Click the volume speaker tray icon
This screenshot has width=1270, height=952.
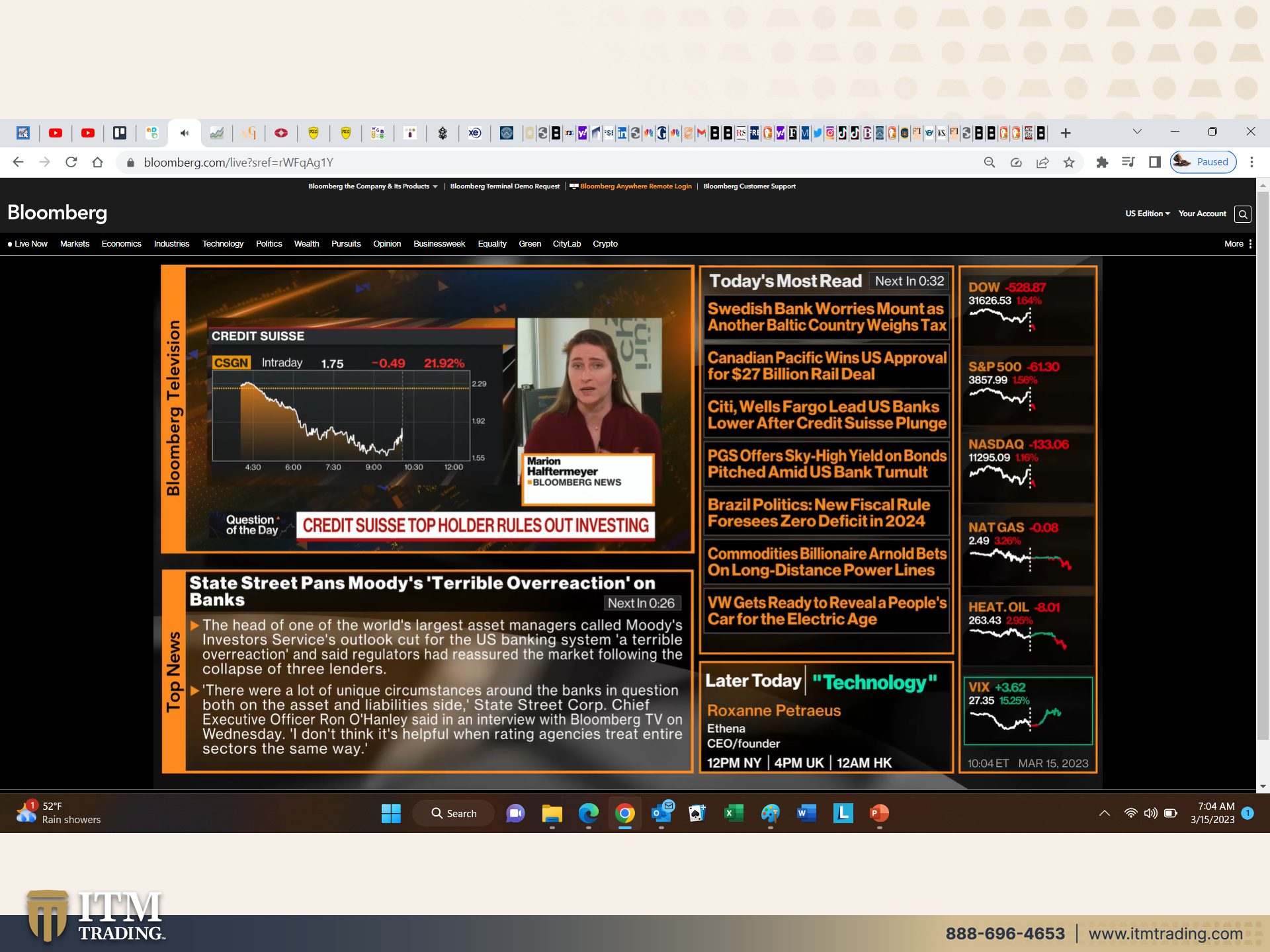[x=1151, y=813]
